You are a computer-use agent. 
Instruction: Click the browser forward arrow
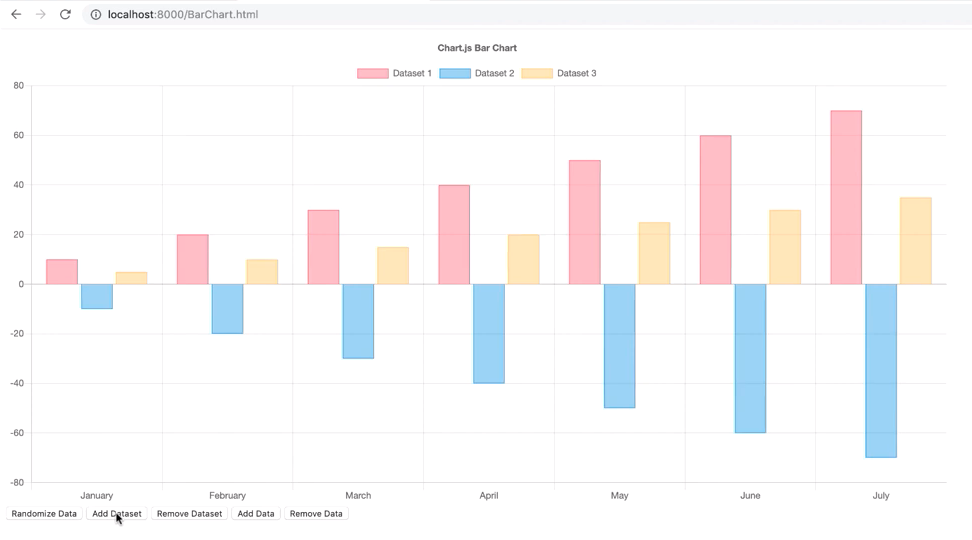pyautogui.click(x=41, y=15)
